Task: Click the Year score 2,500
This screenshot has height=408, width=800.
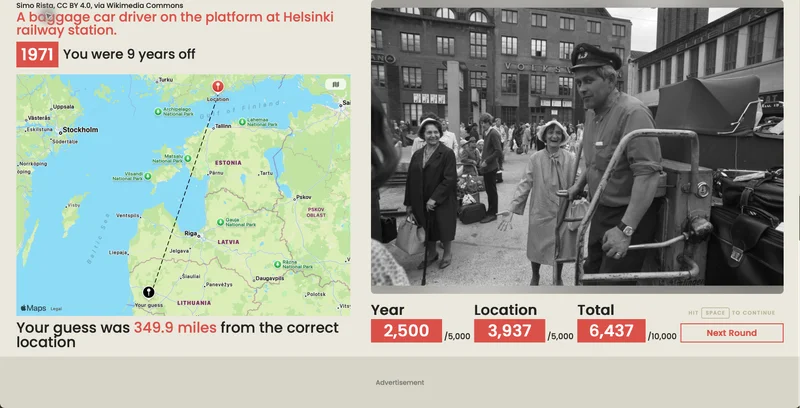Action: (x=406, y=331)
